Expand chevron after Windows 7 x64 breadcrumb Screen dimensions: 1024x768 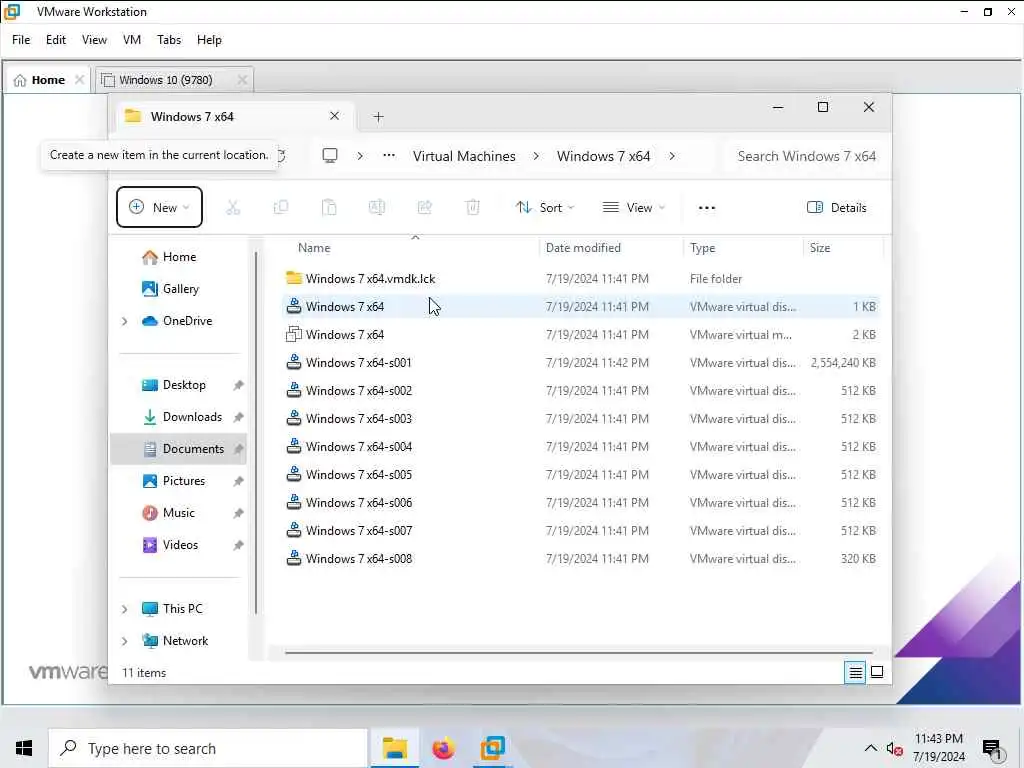click(x=671, y=156)
